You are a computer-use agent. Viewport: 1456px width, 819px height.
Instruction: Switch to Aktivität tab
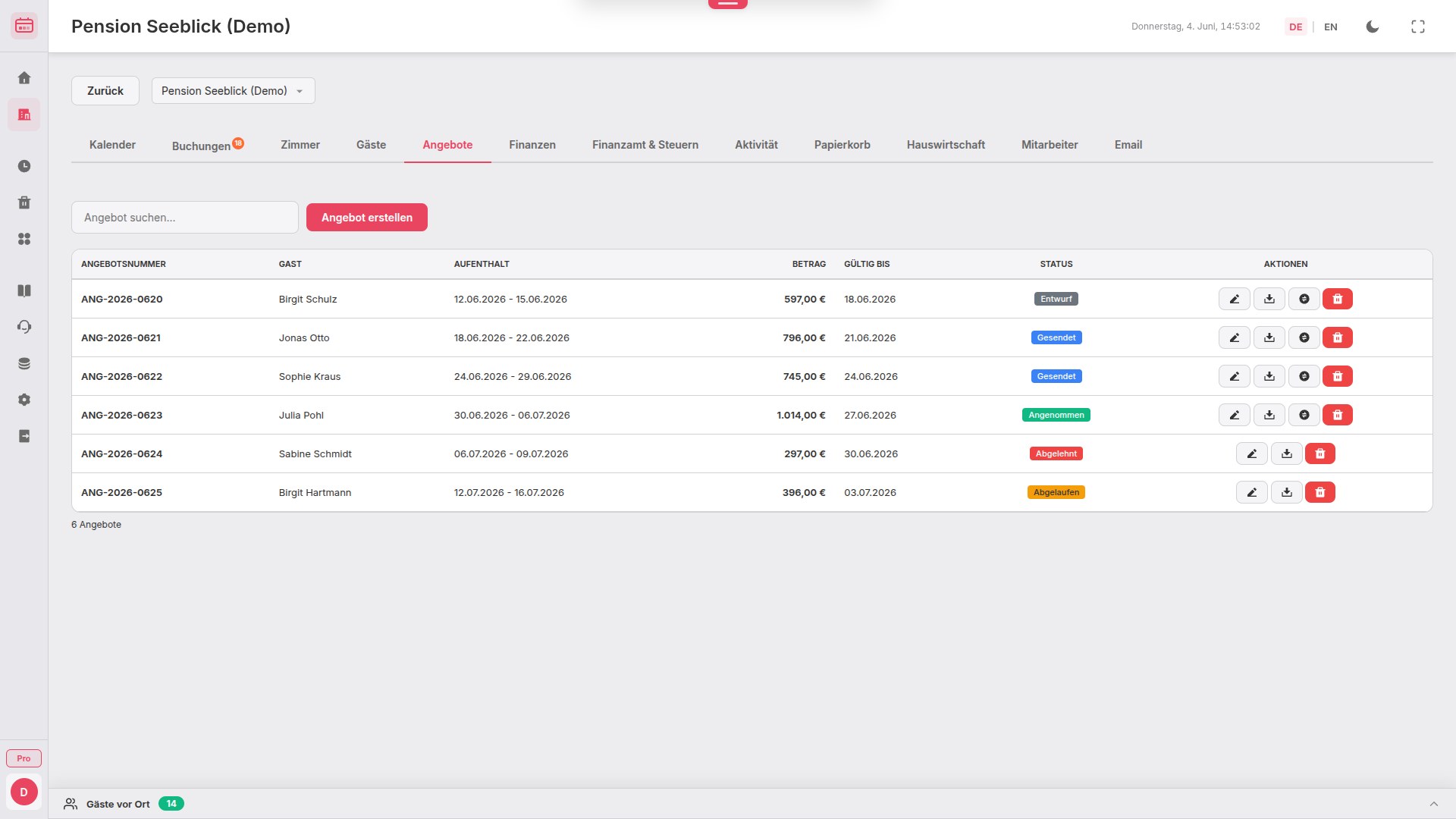pyautogui.click(x=756, y=145)
